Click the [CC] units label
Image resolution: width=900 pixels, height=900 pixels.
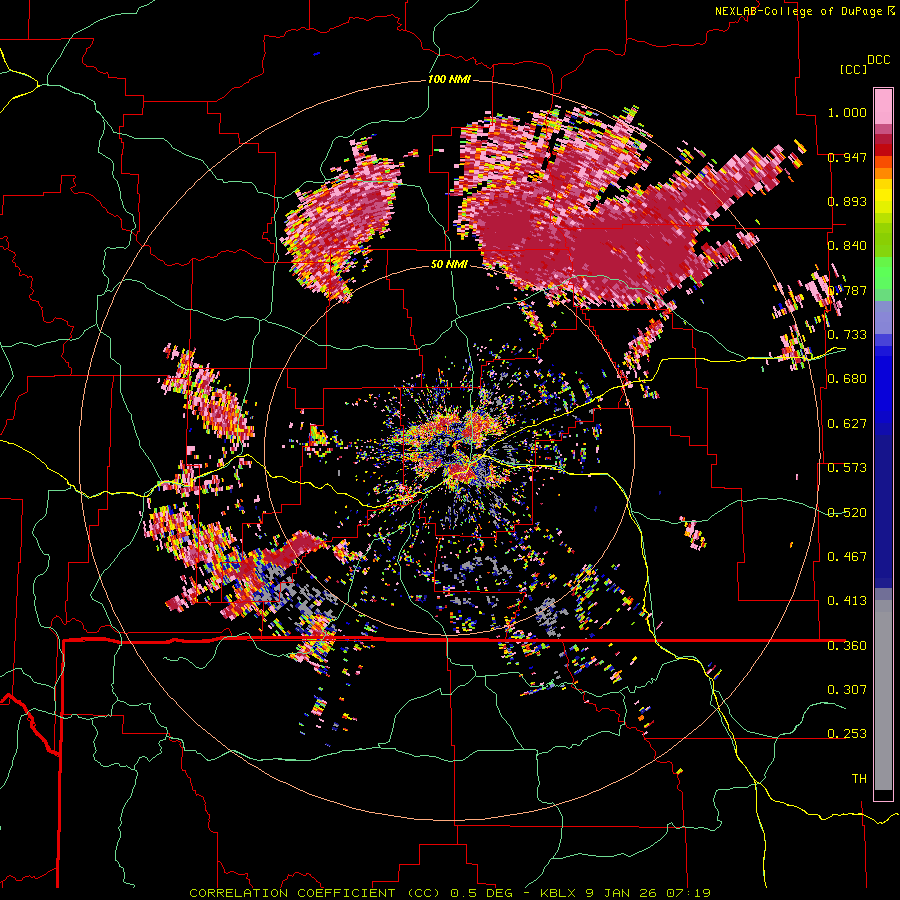pyautogui.click(x=854, y=69)
